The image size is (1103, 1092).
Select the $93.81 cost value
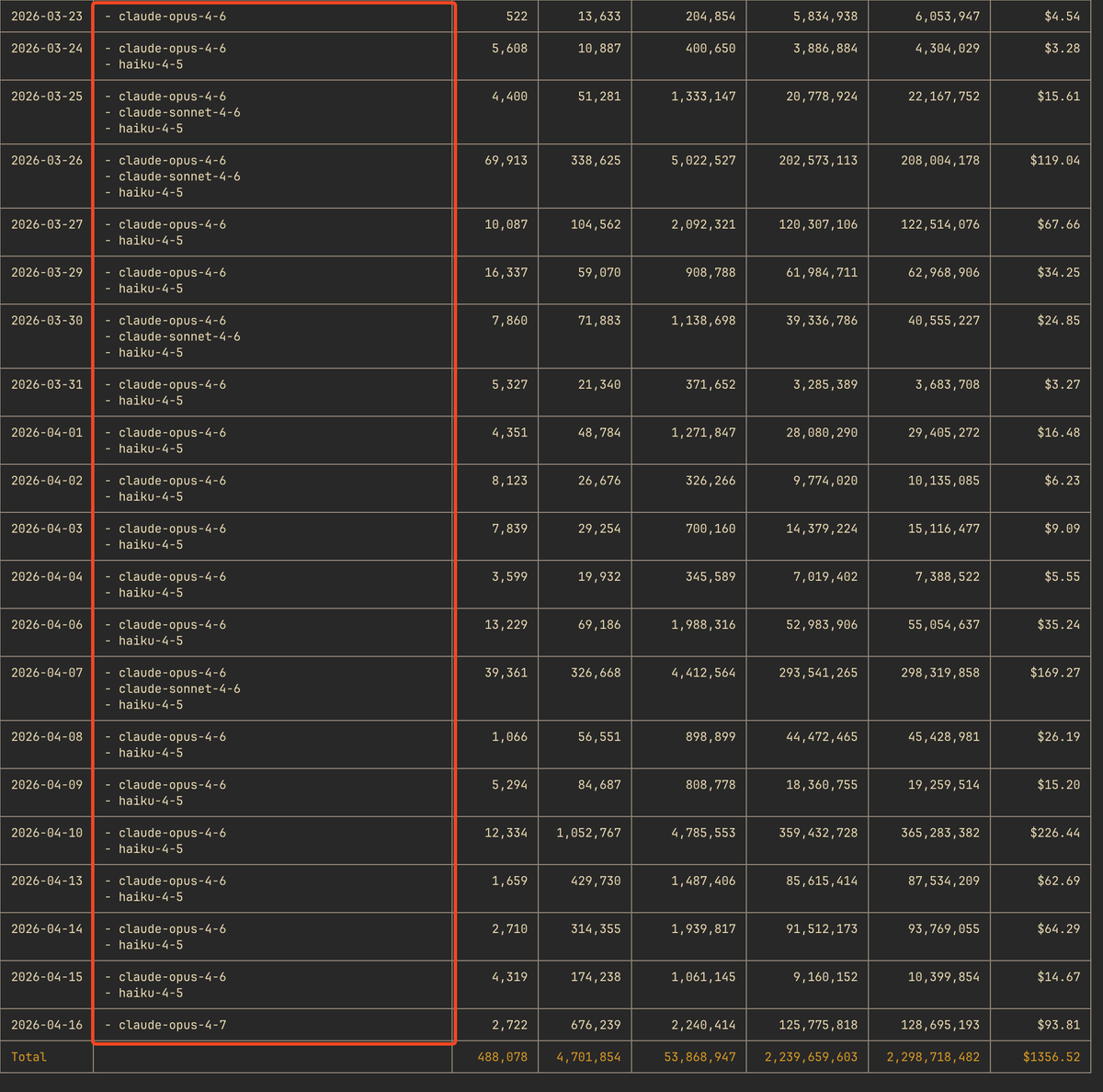(x=1059, y=1025)
